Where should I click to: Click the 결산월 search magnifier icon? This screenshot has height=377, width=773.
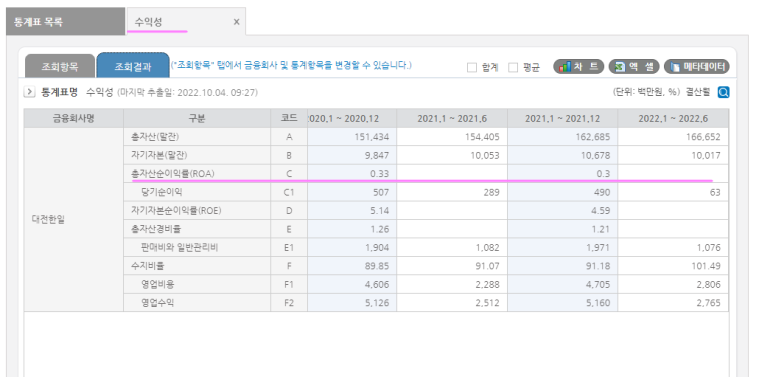723,92
